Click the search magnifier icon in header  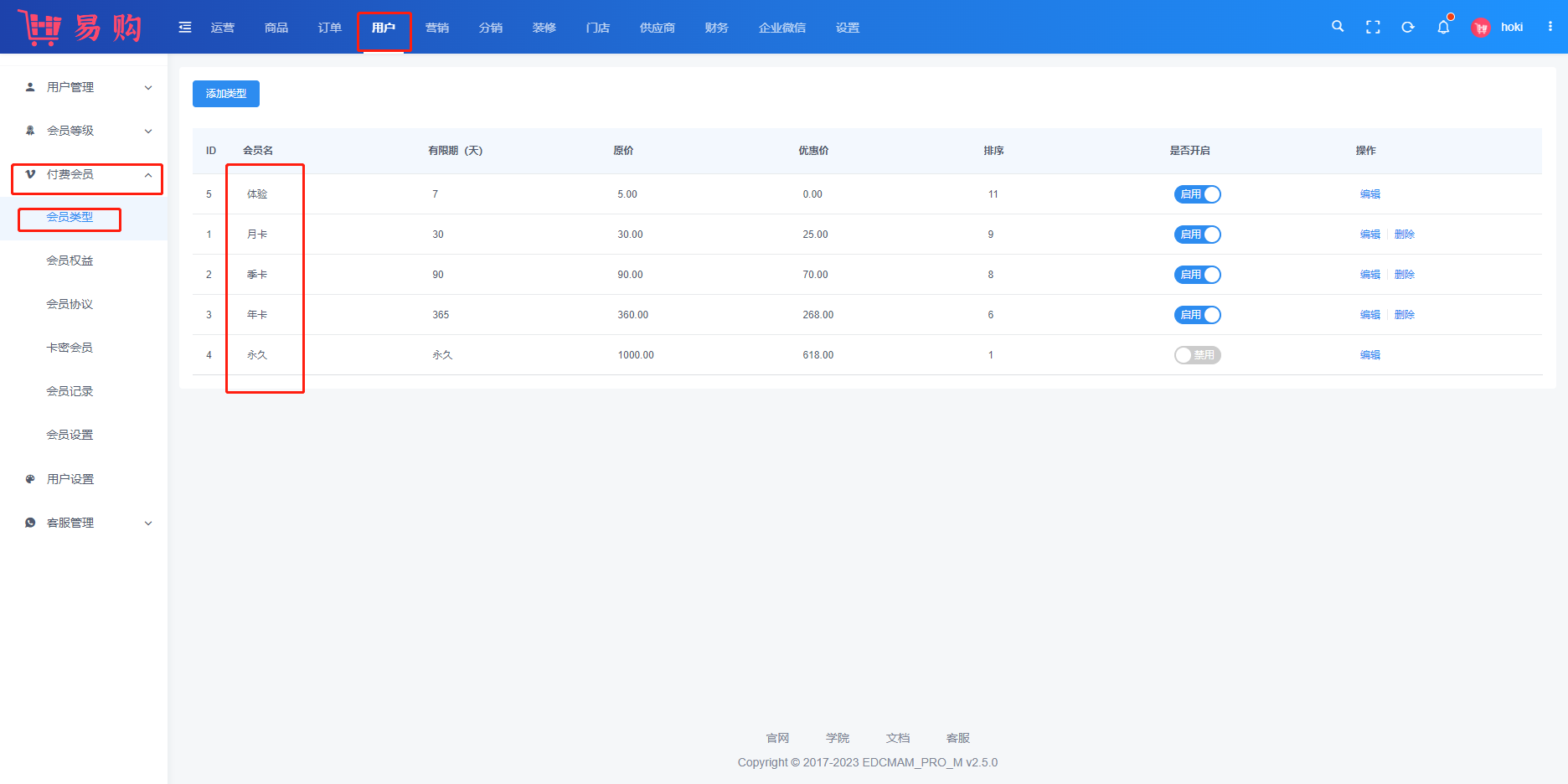(1338, 27)
